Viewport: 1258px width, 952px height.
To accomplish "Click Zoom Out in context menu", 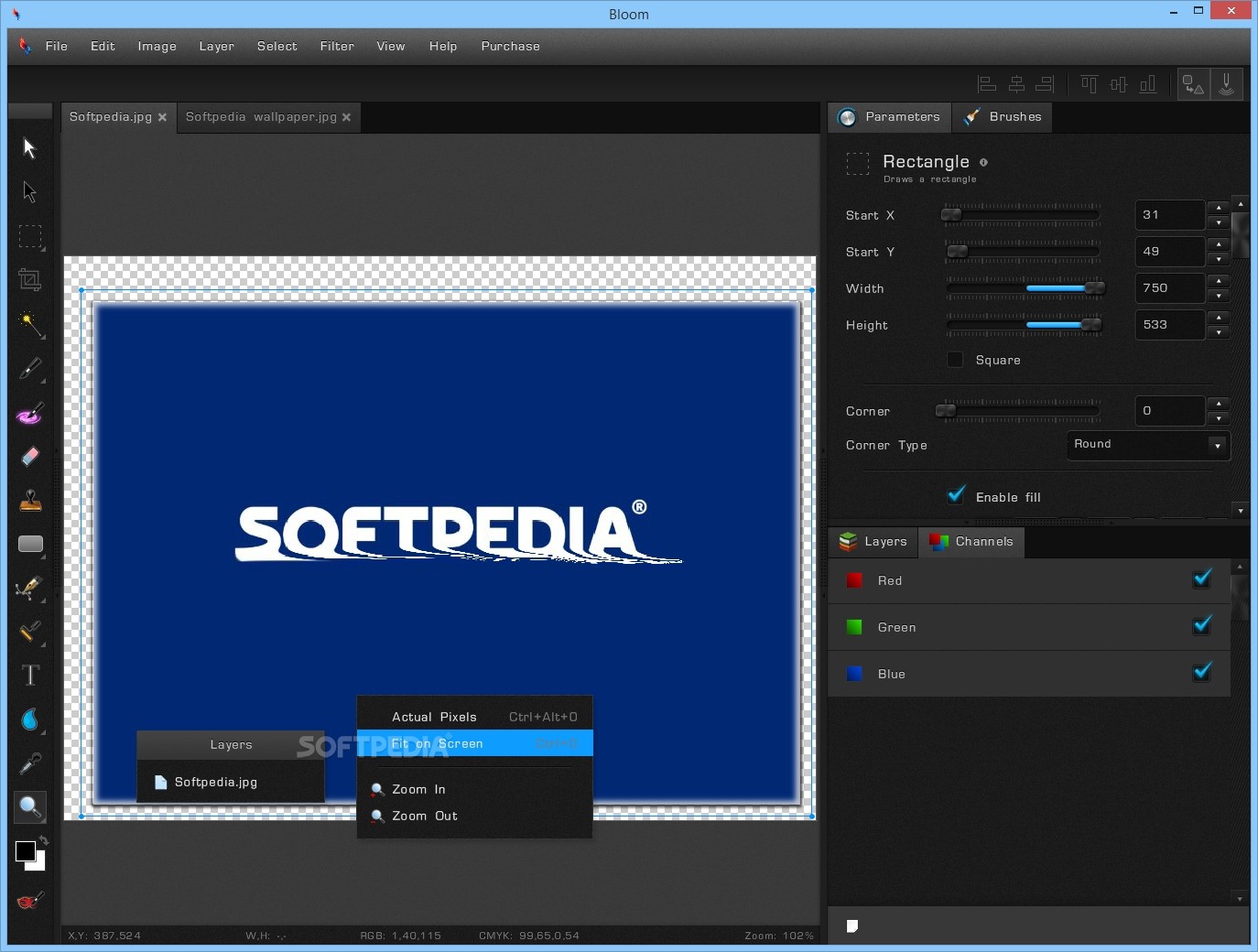I will [474, 816].
